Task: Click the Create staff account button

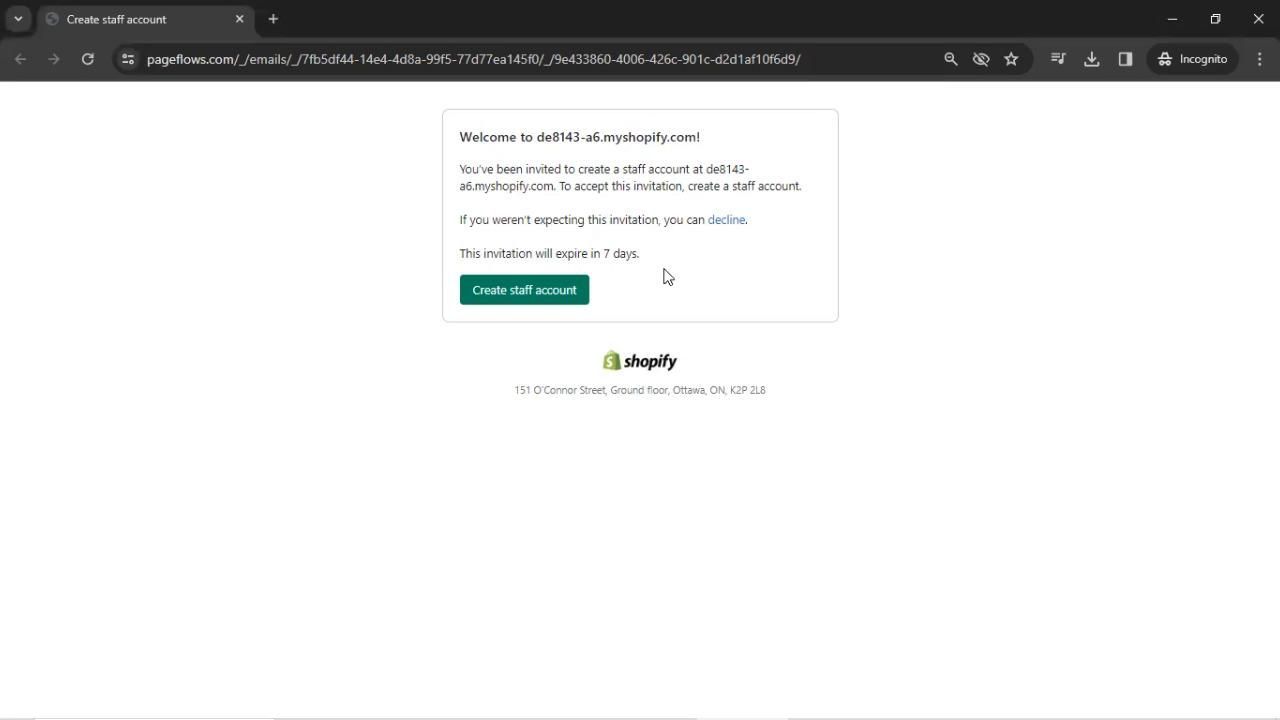Action: (524, 290)
